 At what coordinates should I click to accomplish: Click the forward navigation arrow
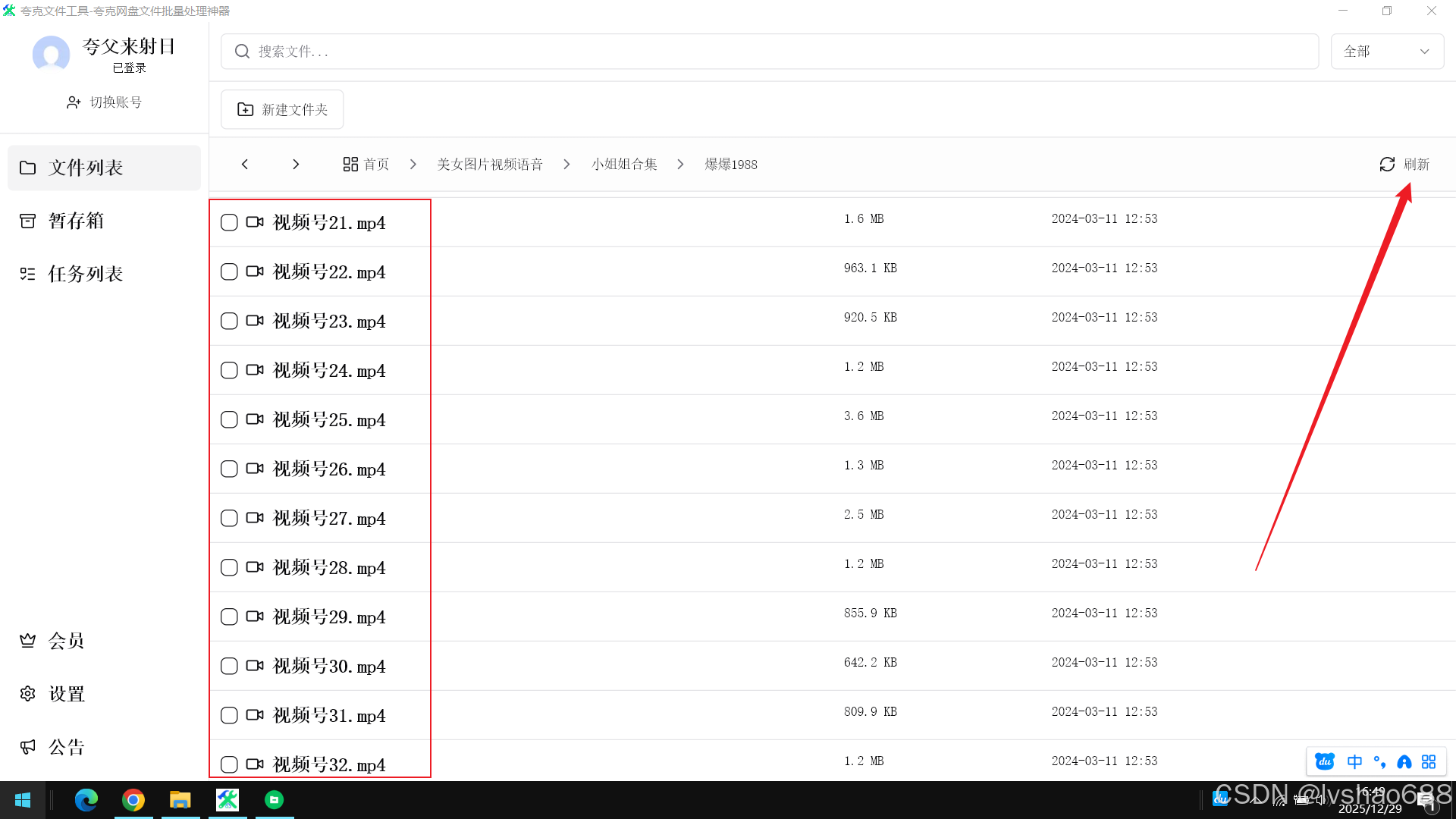[296, 165]
